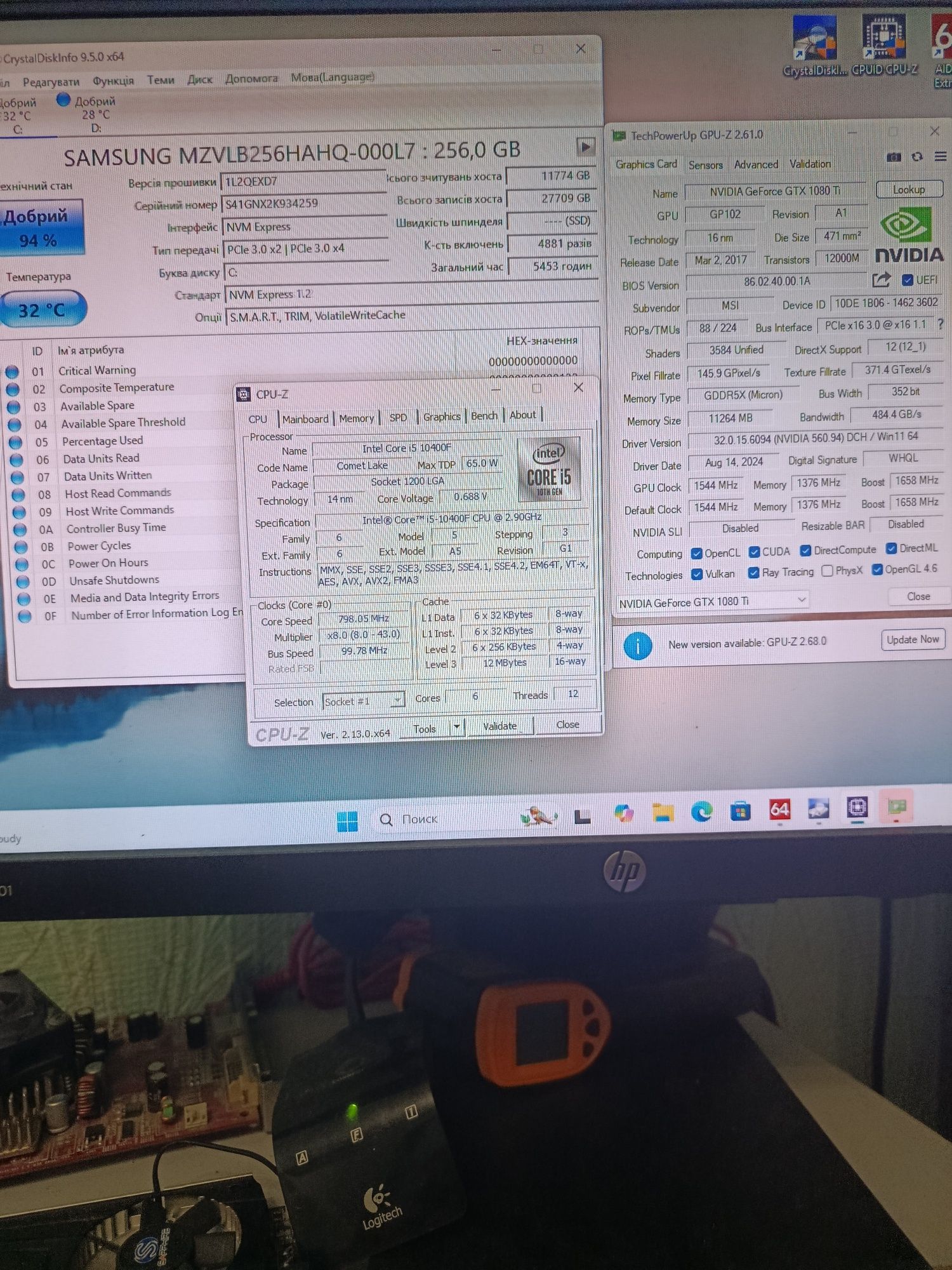This screenshot has width=952, height=1270.
Task: Toggle PhysX checkbox
Action: 827,571
